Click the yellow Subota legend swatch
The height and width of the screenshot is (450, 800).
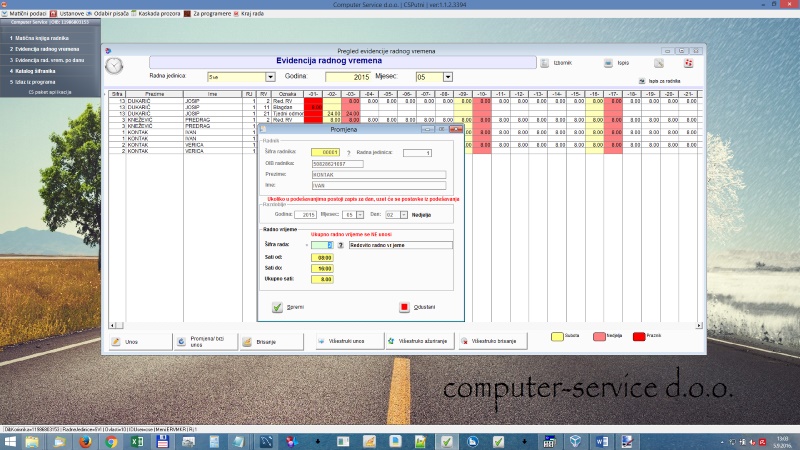pos(566,337)
